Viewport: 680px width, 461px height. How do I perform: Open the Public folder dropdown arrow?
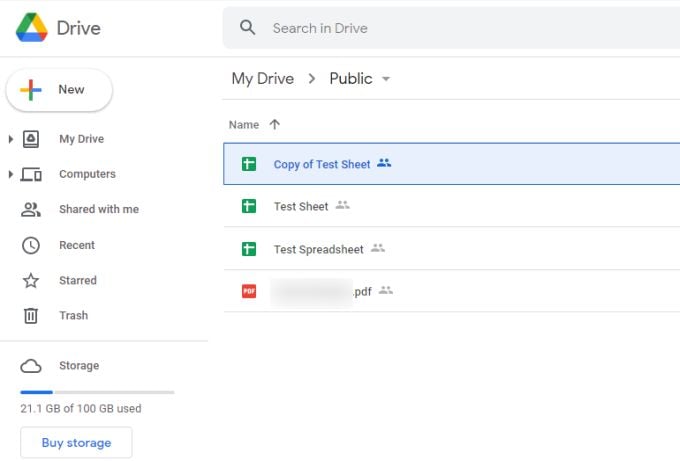point(386,79)
